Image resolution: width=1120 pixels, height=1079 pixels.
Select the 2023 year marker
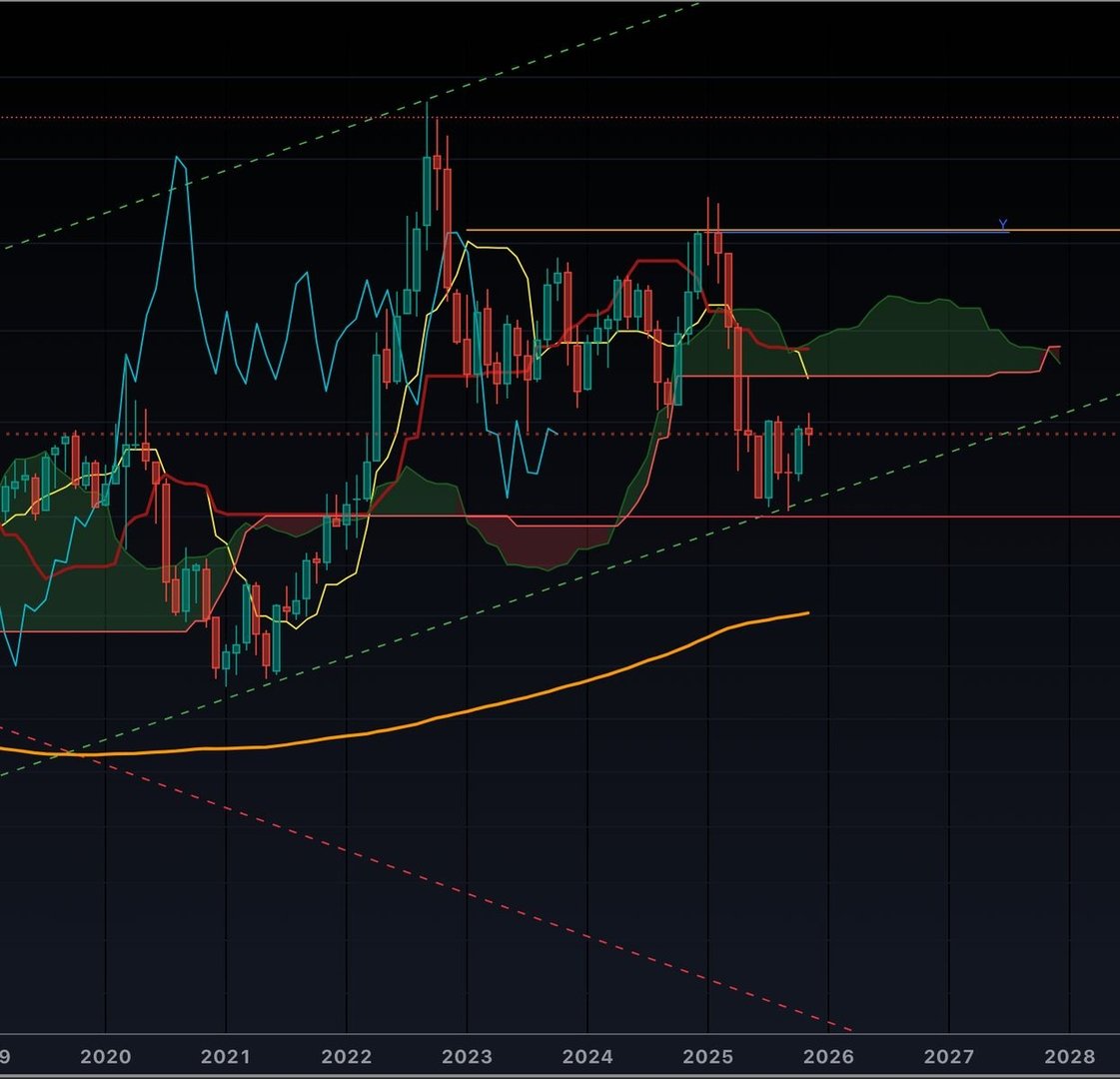point(467,1057)
